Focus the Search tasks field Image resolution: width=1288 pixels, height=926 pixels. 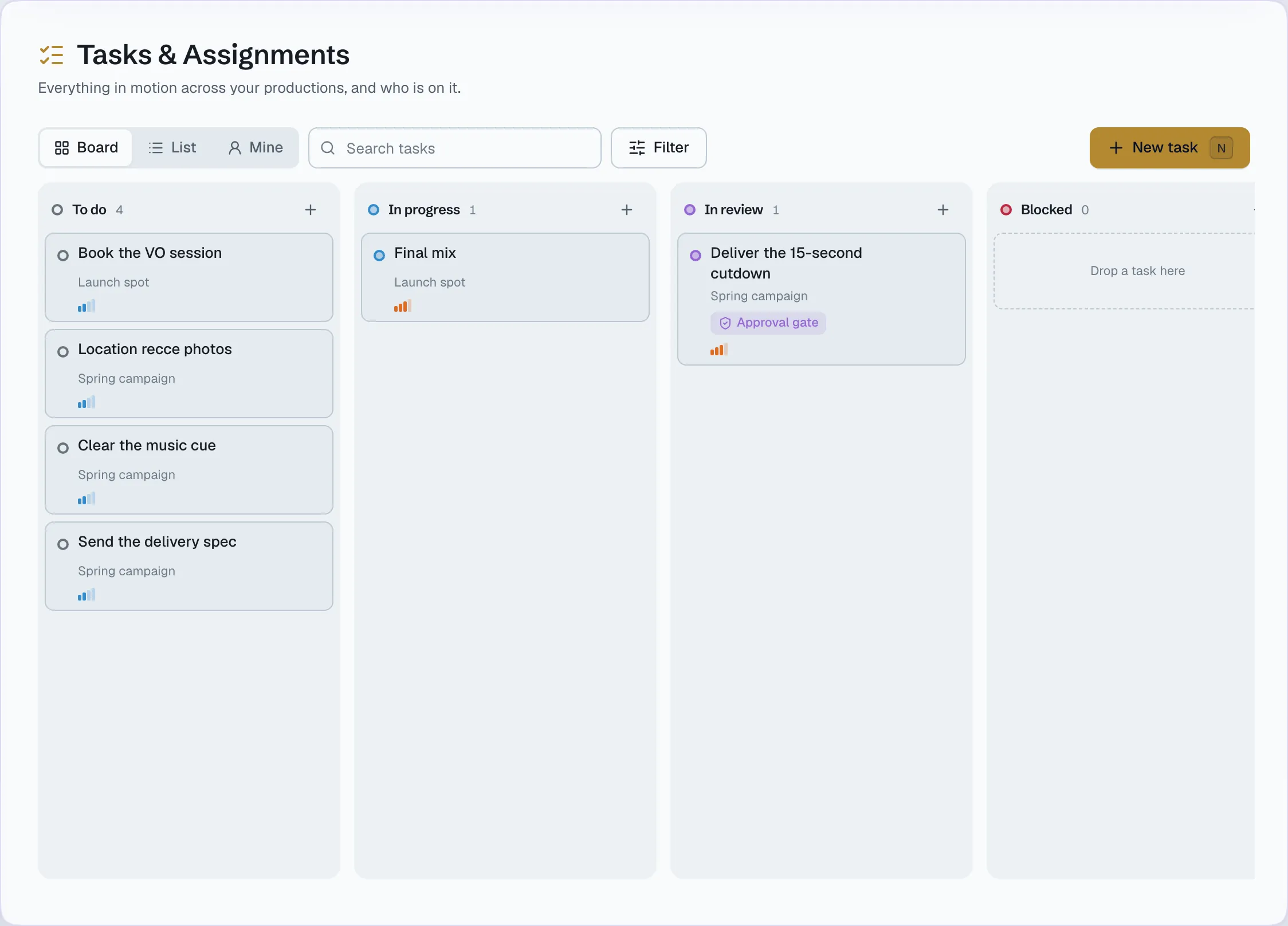point(455,148)
